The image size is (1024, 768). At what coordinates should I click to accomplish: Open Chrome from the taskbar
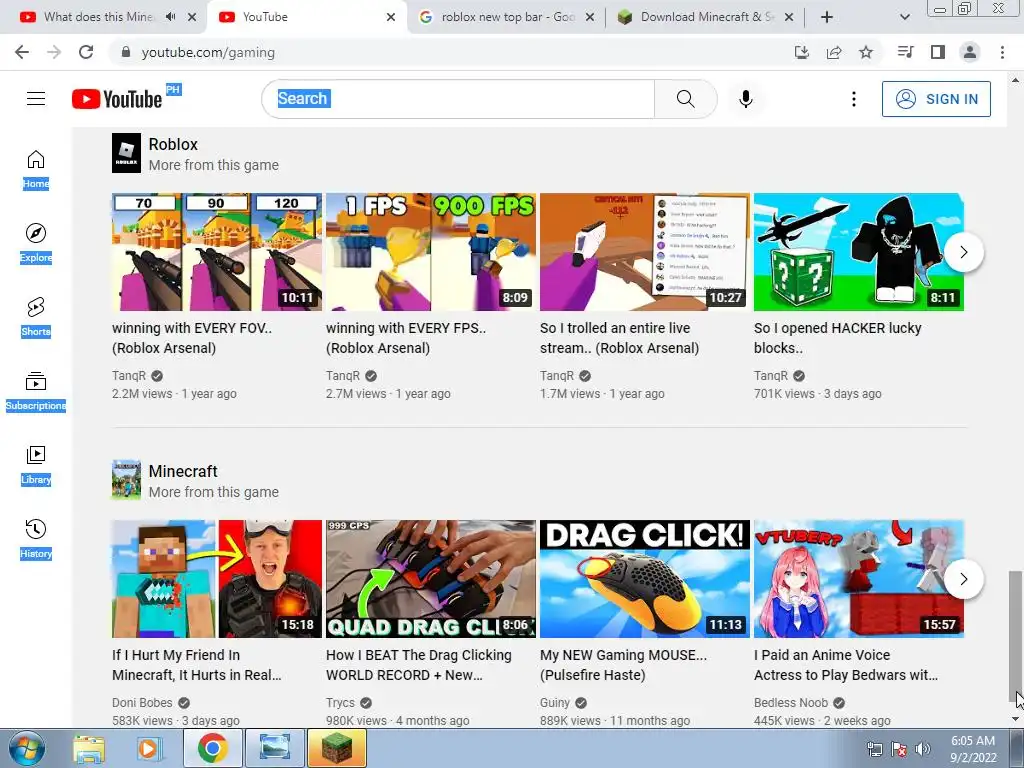coord(212,748)
